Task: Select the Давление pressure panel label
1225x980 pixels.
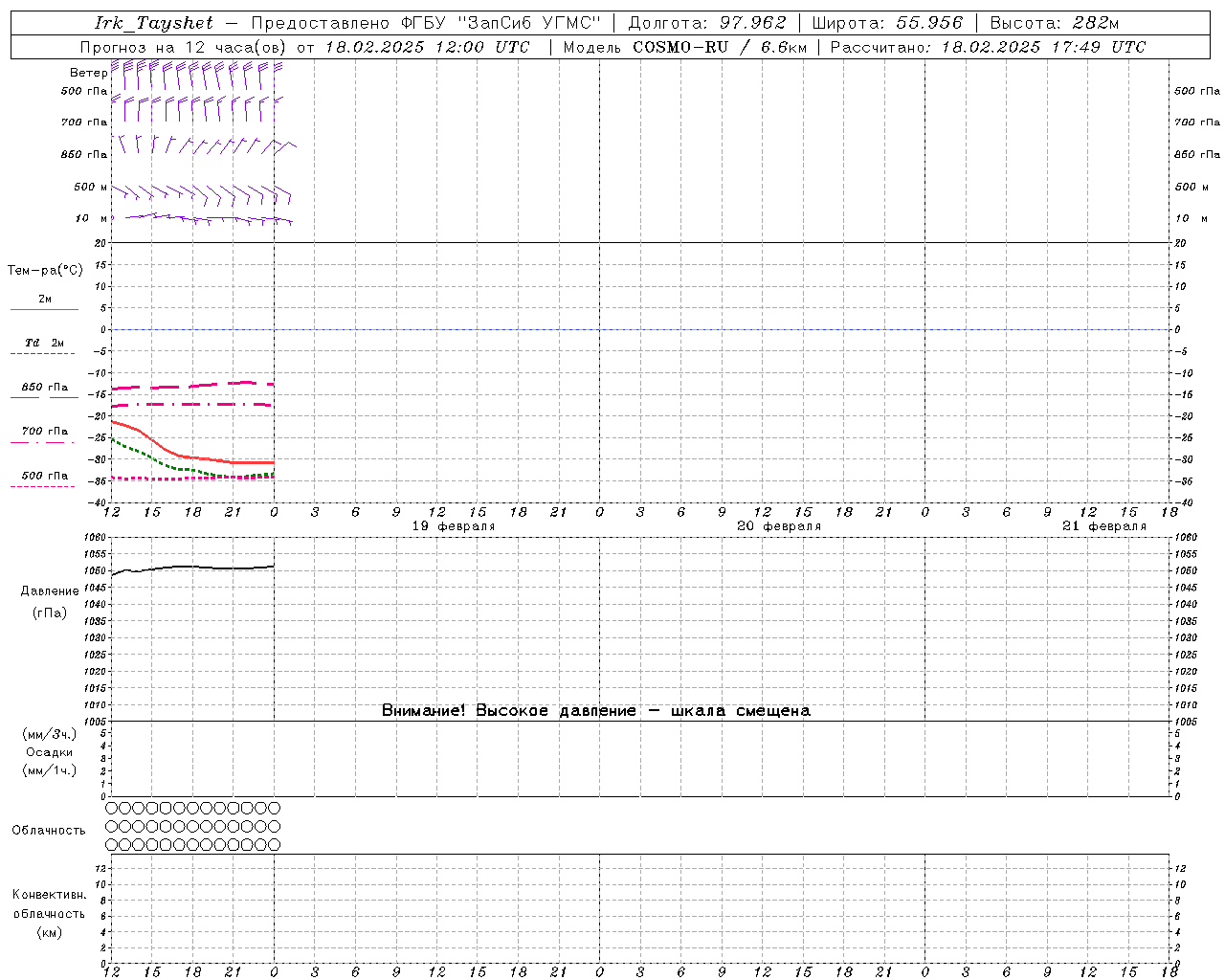Action: 50,591
